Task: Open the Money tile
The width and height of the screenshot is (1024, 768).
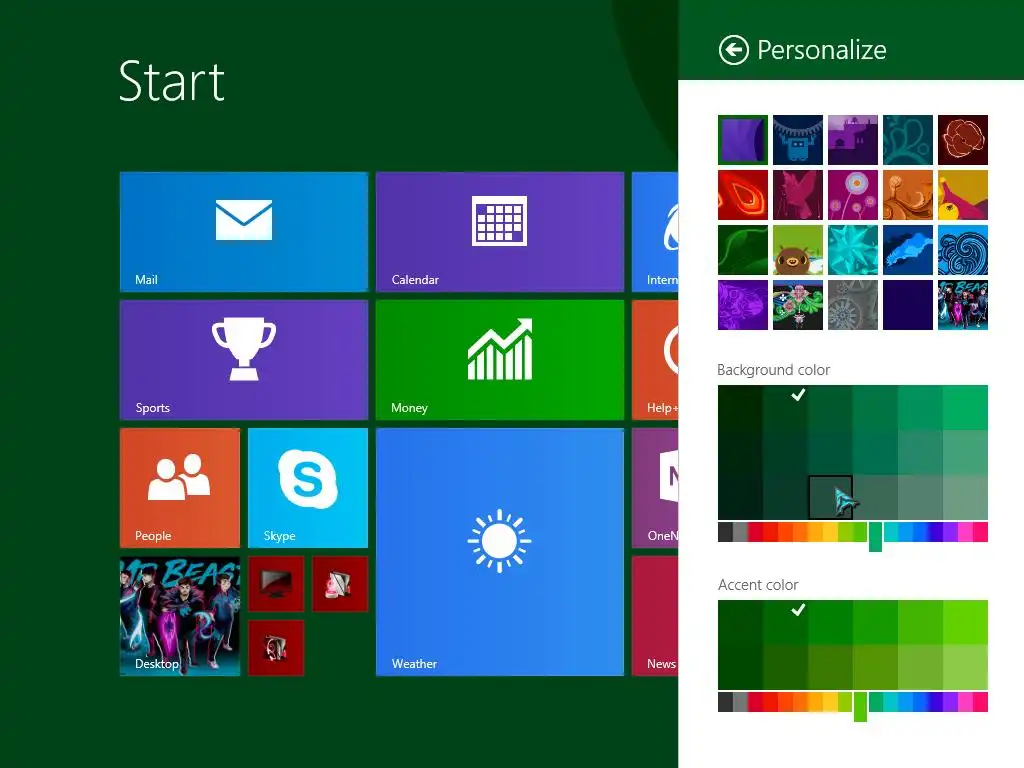Action: 500,360
